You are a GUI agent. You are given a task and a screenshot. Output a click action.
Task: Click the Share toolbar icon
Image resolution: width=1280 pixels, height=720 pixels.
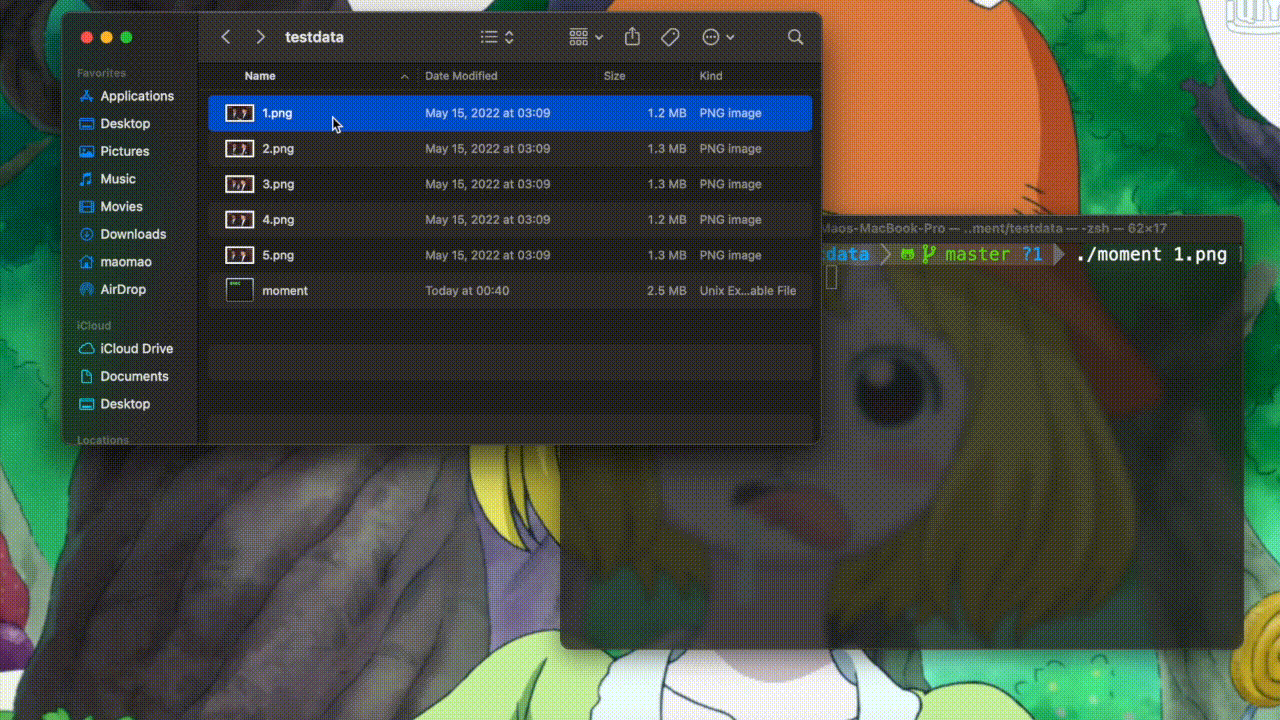click(632, 37)
